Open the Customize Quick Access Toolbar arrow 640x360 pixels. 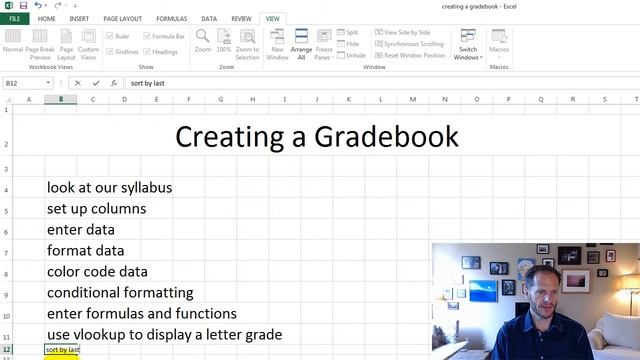(x=76, y=6)
